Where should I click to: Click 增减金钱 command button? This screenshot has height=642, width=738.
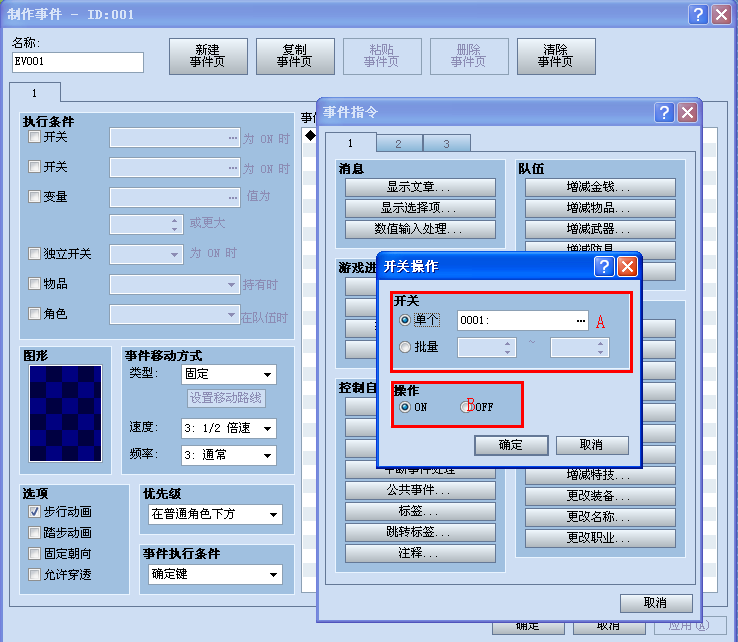pyautogui.click(x=600, y=187)
